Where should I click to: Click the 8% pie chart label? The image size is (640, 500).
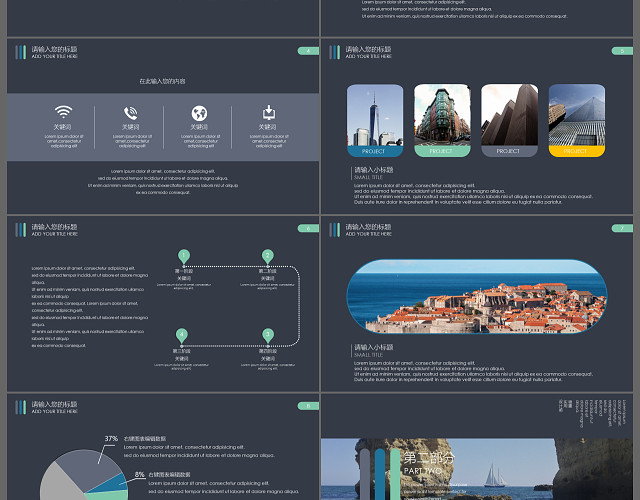[x=140, y=475]
